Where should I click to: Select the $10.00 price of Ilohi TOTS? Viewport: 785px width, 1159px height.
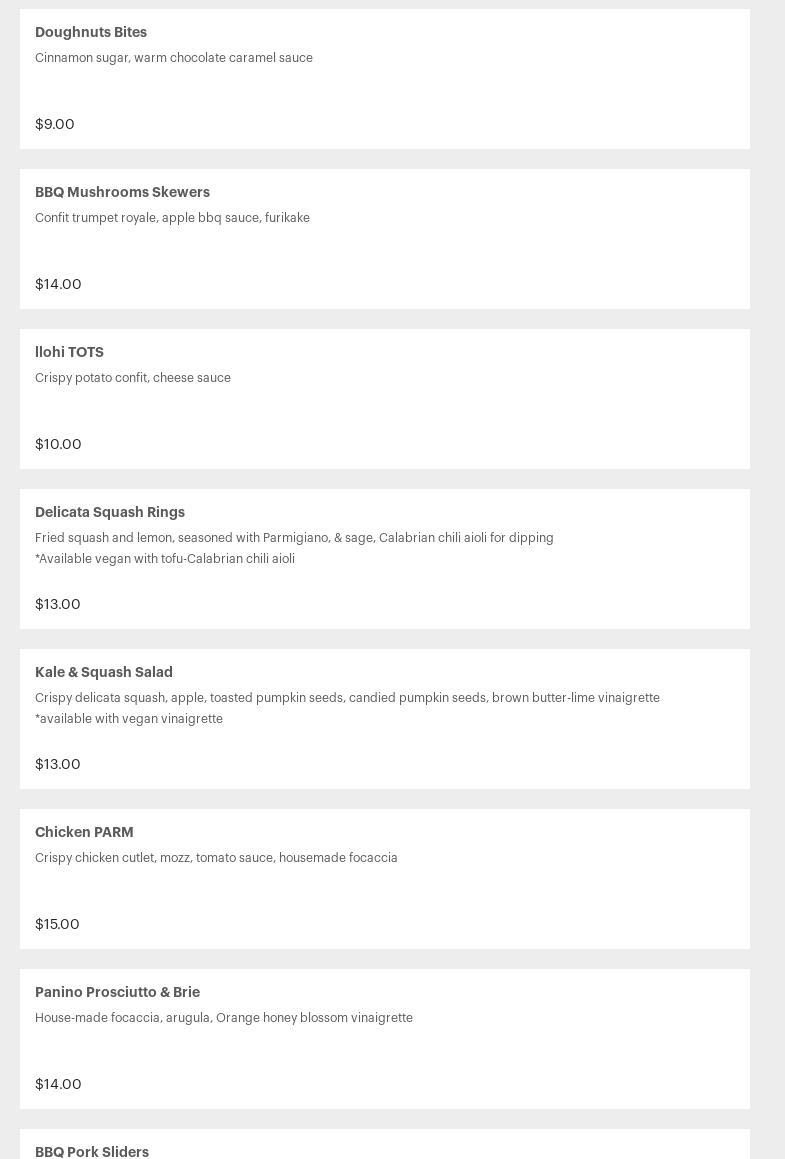[58, 444]
